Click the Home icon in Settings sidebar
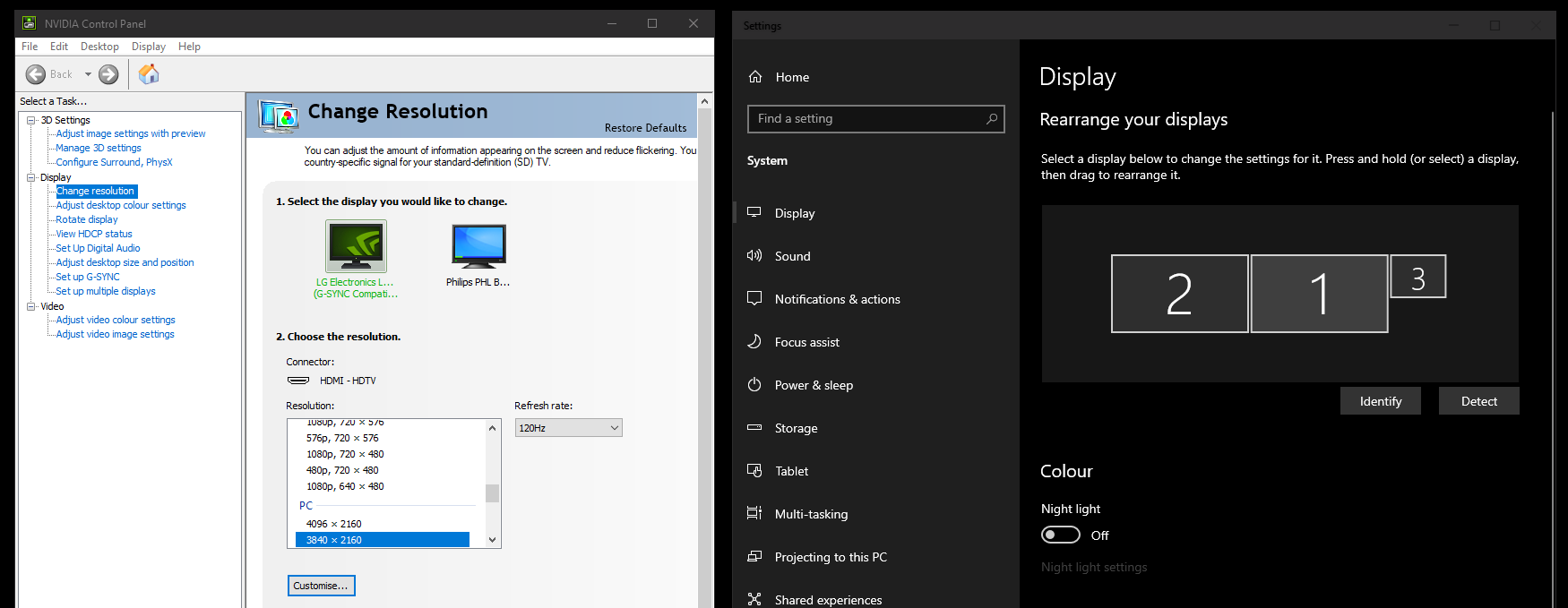The height and width of the screenshot is (608, 1568). click(755, 77)
